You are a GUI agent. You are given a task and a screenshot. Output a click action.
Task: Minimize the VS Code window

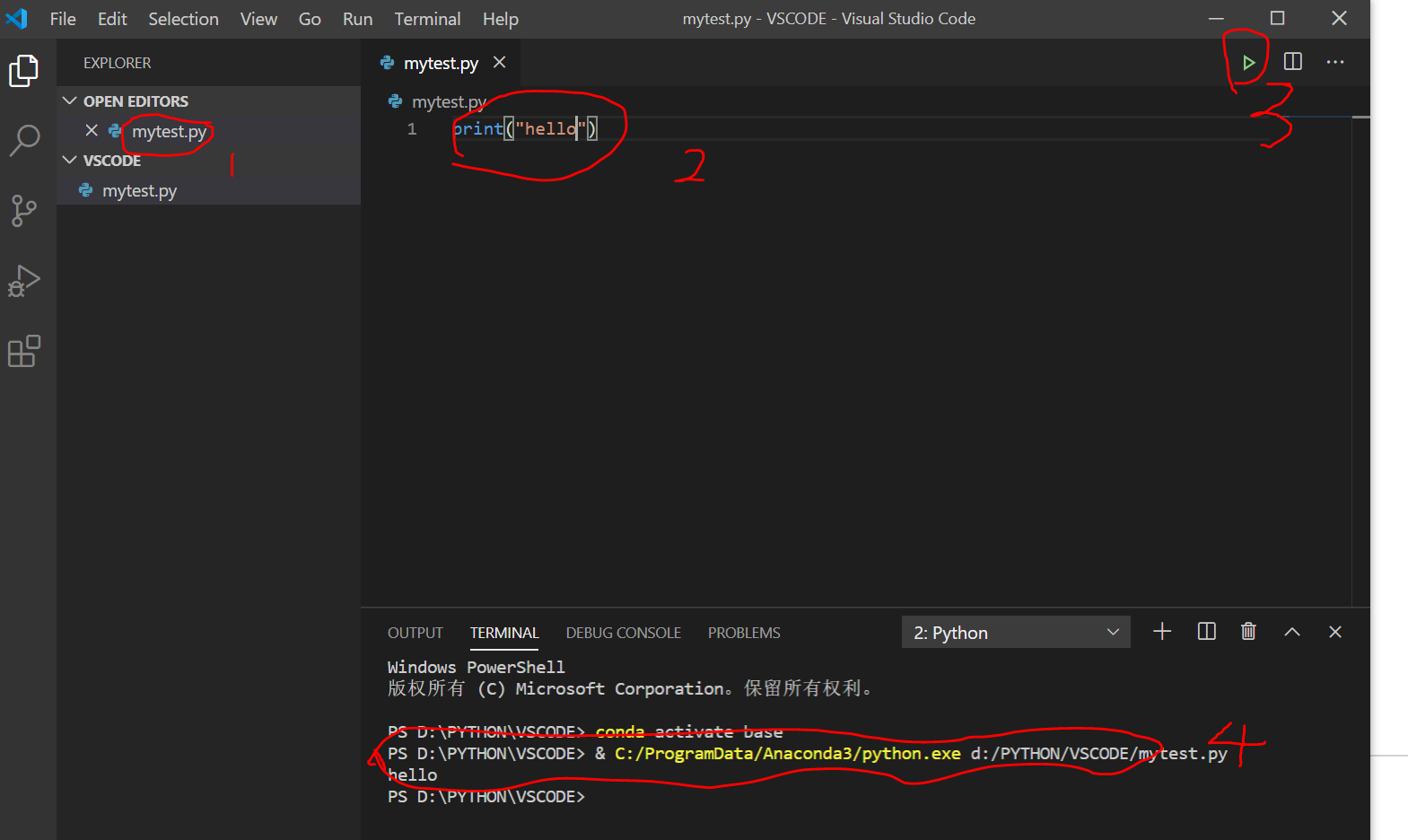[x=1216, y=19]
